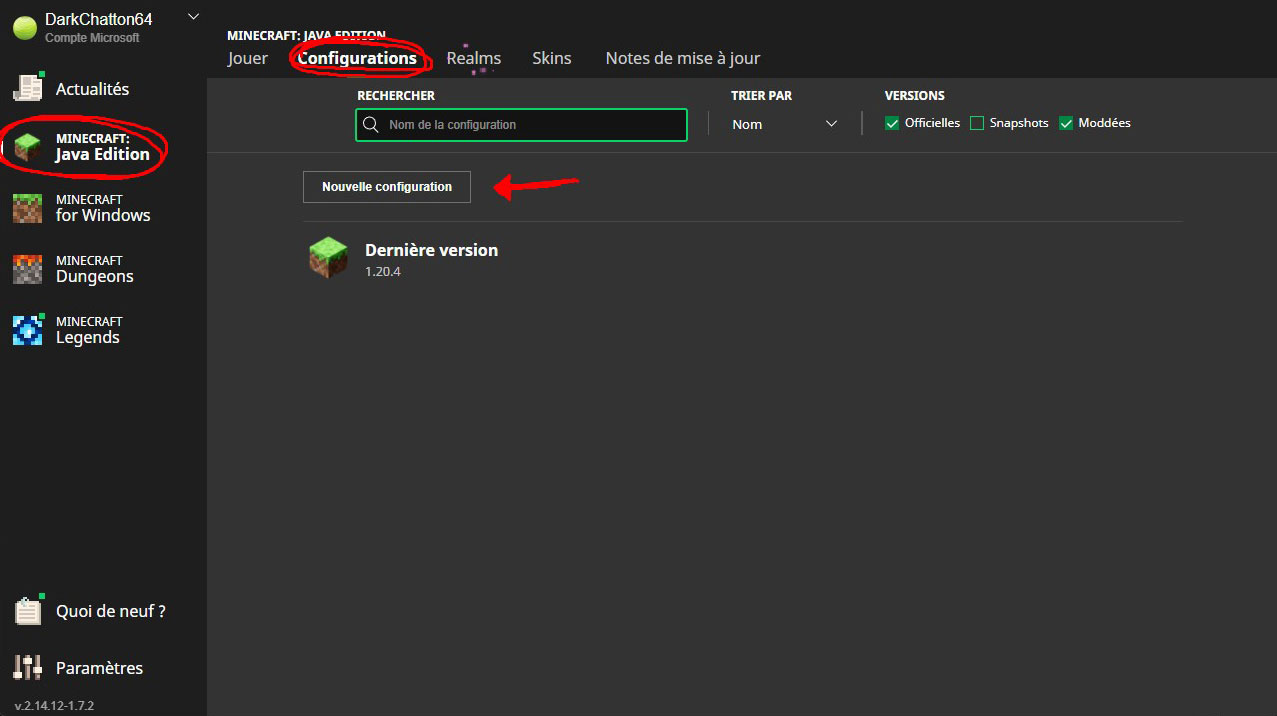Select the Dernière version configuration entry
Screen dimensions: 1277x716
742,259
